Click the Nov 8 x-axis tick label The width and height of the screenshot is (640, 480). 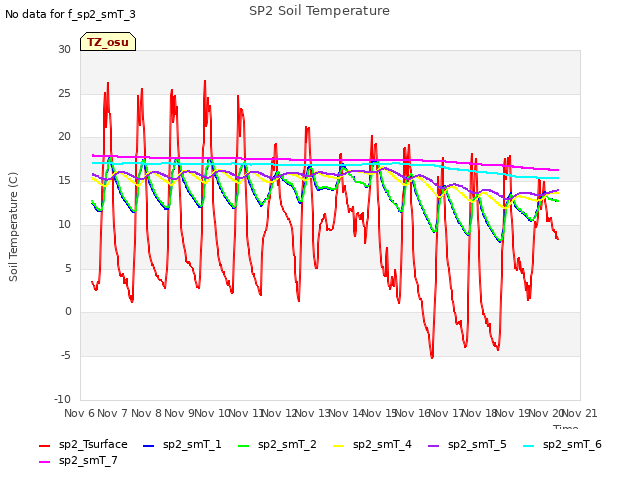146,413
